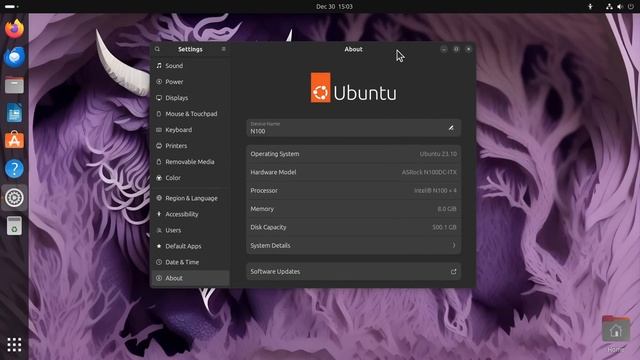Go to Accessibility settings
Screen dimensions: 640x360
pyautogui.click(x=190, y=214)
